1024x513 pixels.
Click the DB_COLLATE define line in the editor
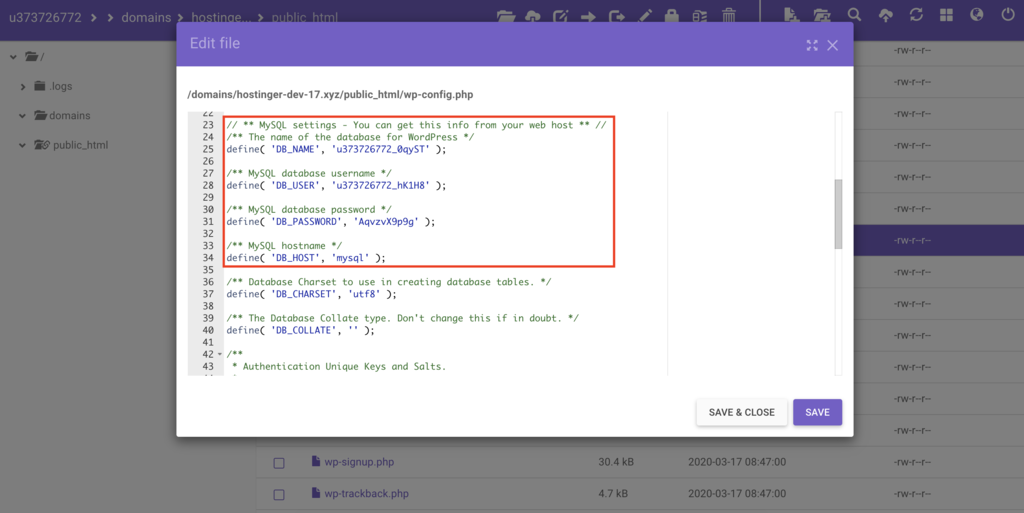click(300, 330)
